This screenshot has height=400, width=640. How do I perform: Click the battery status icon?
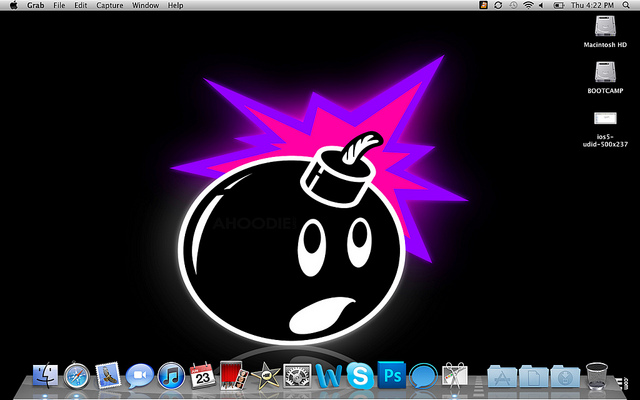558,5
